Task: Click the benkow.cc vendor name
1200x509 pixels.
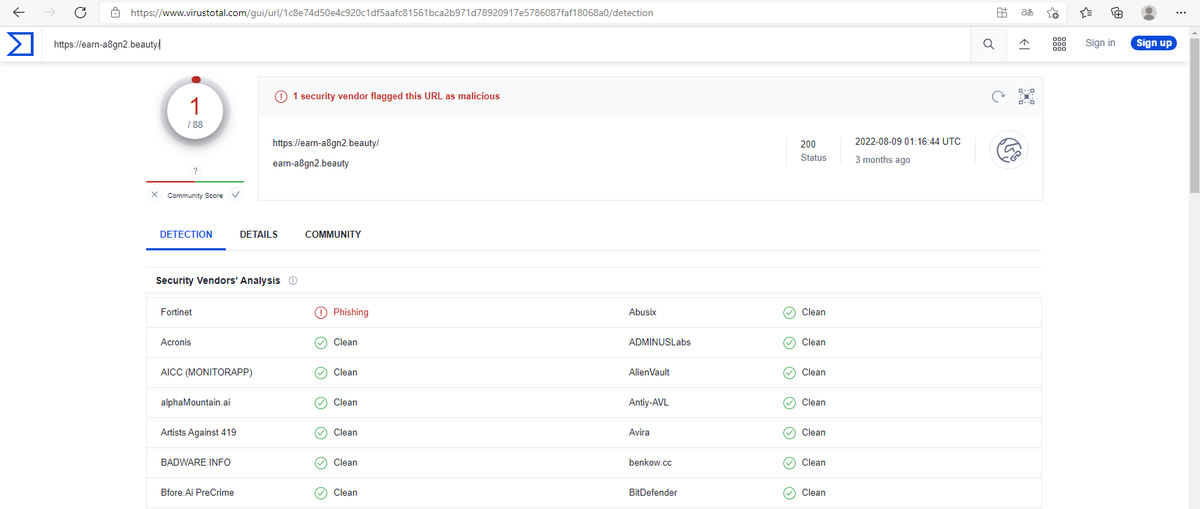Action: pos(650,462)
